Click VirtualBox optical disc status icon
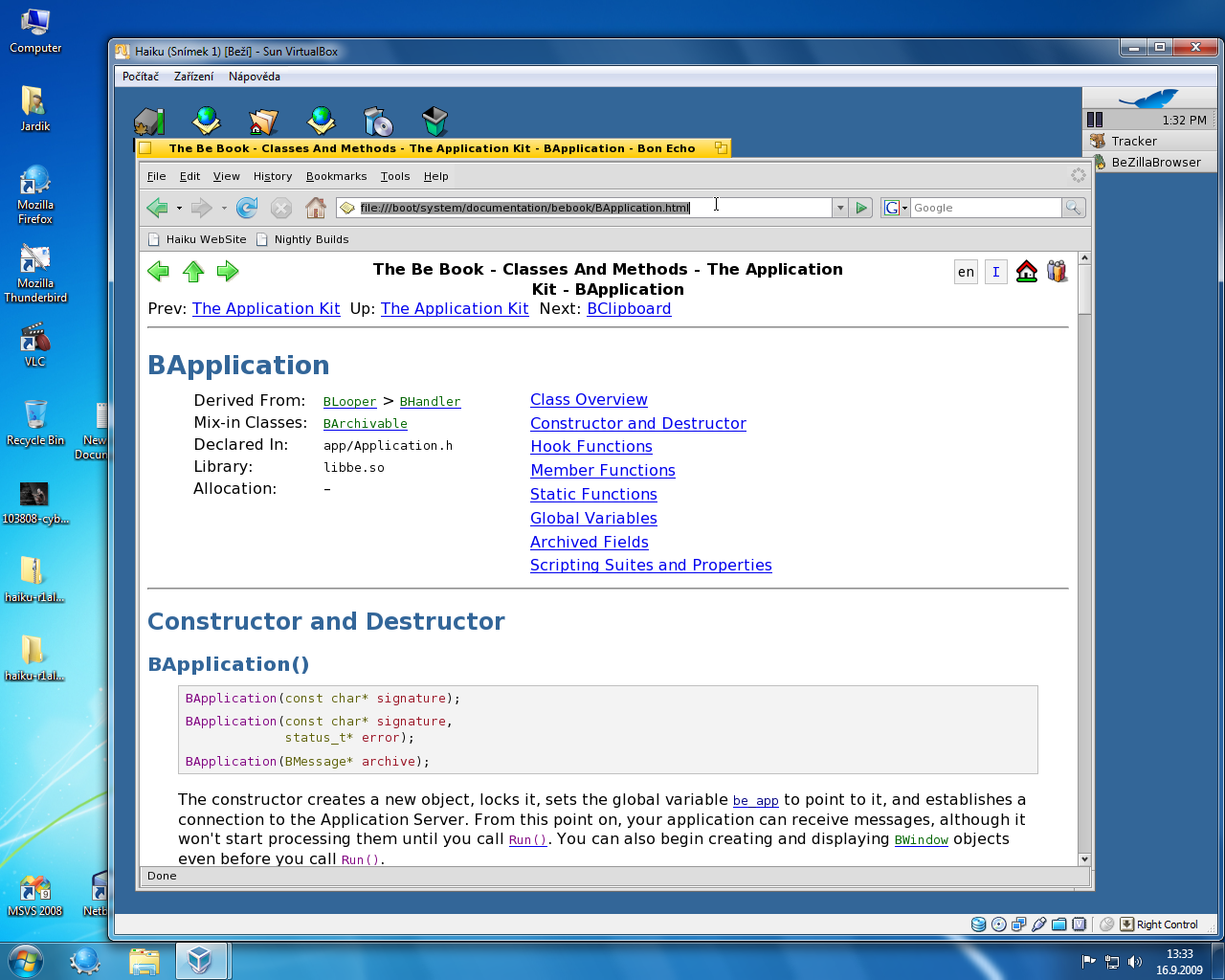 [x=999, y=924]
